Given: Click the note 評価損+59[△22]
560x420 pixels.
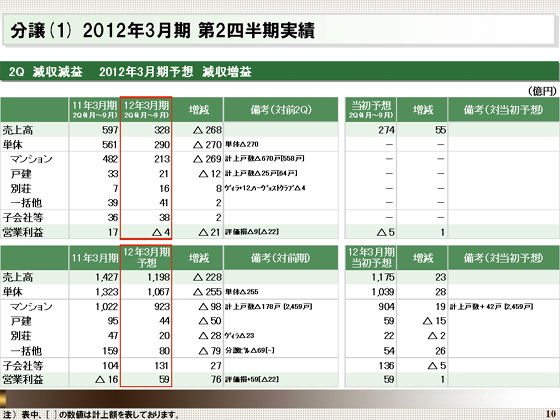Looking at the screenshot, I should (x=252, y=379).
